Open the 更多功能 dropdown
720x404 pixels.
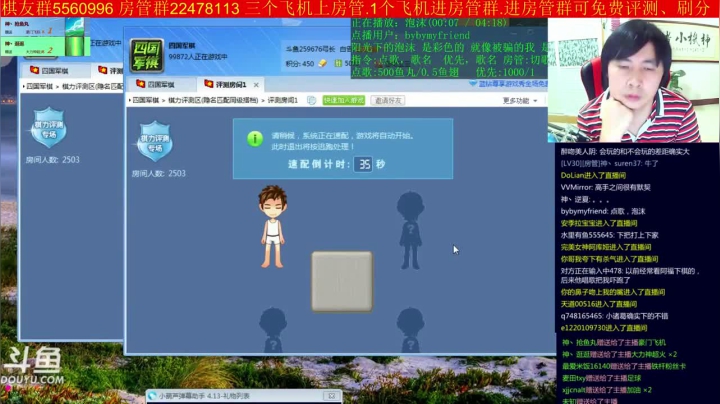point(519,101)
